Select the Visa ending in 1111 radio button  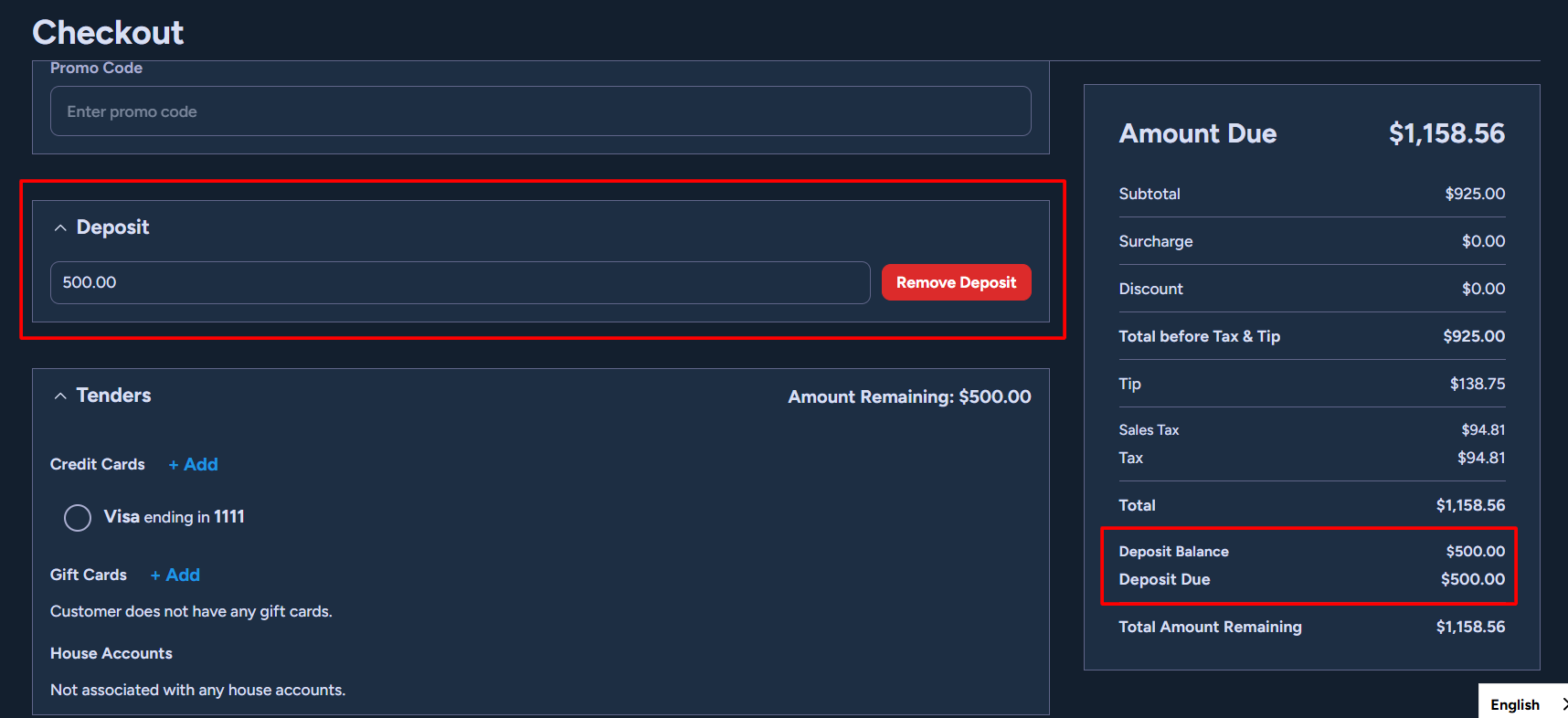pos(78,518)
